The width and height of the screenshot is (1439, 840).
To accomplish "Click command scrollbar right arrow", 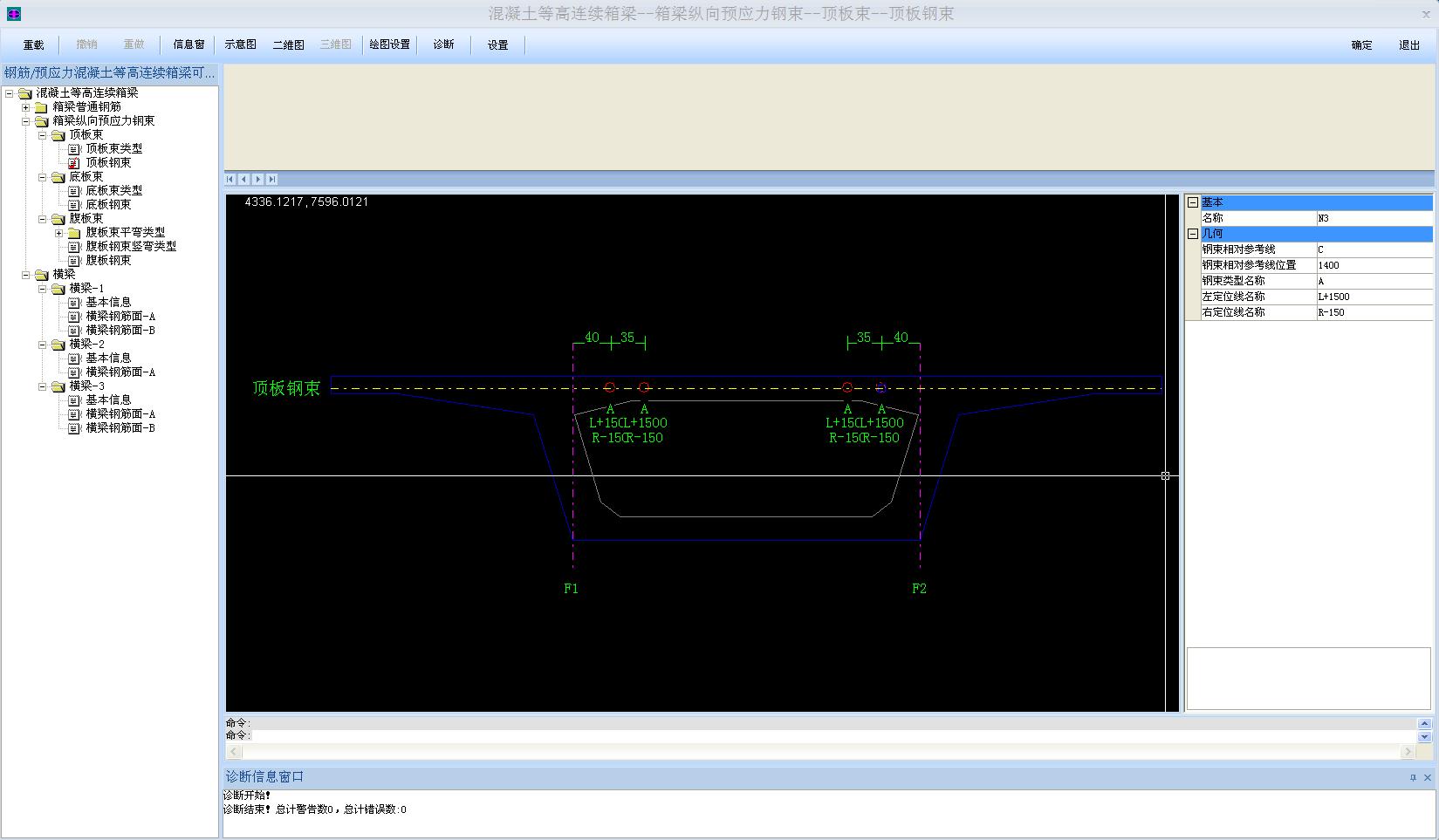I will (x=1408, y=751).
